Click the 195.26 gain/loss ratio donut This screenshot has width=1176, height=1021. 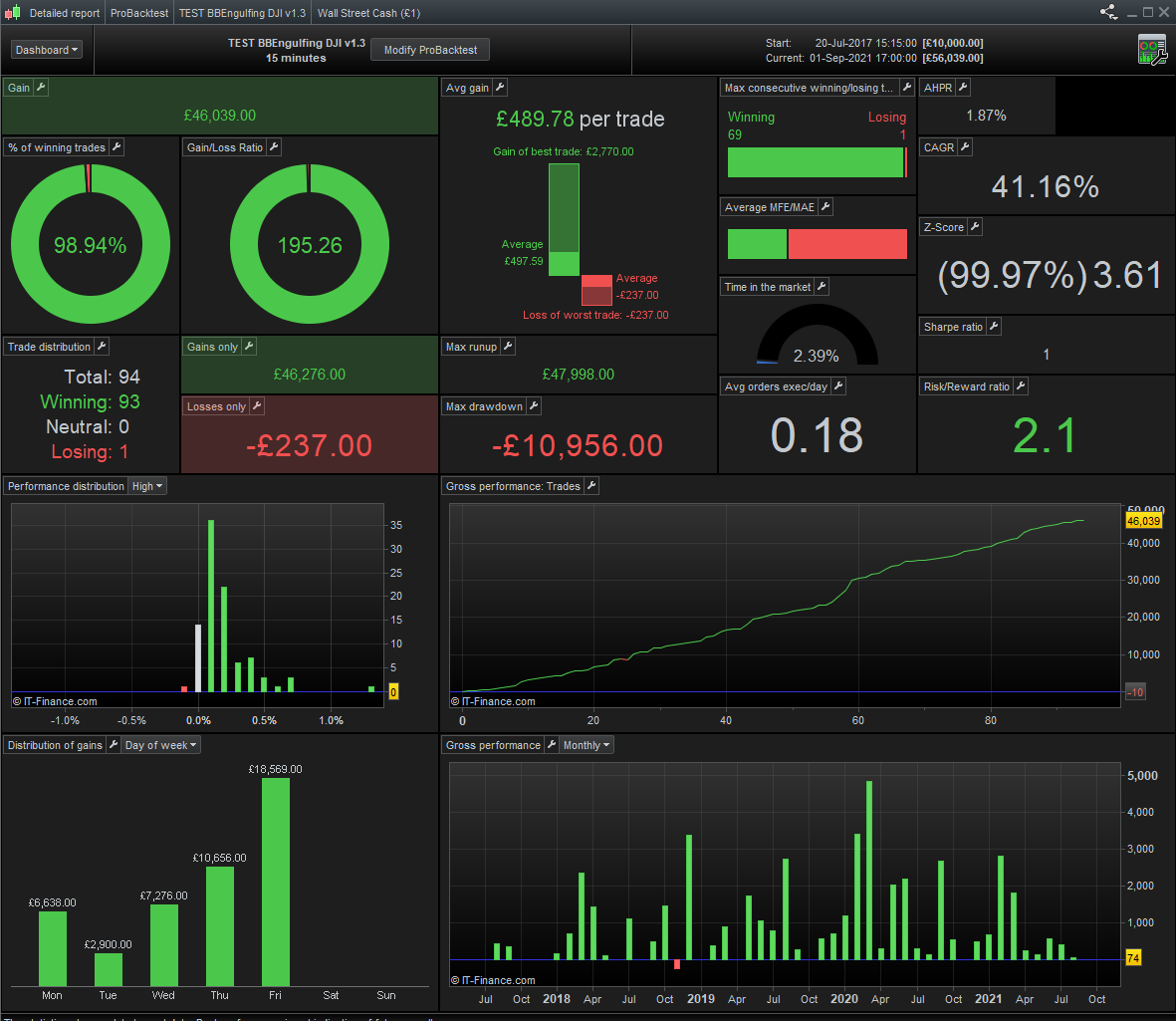(310, 245)
